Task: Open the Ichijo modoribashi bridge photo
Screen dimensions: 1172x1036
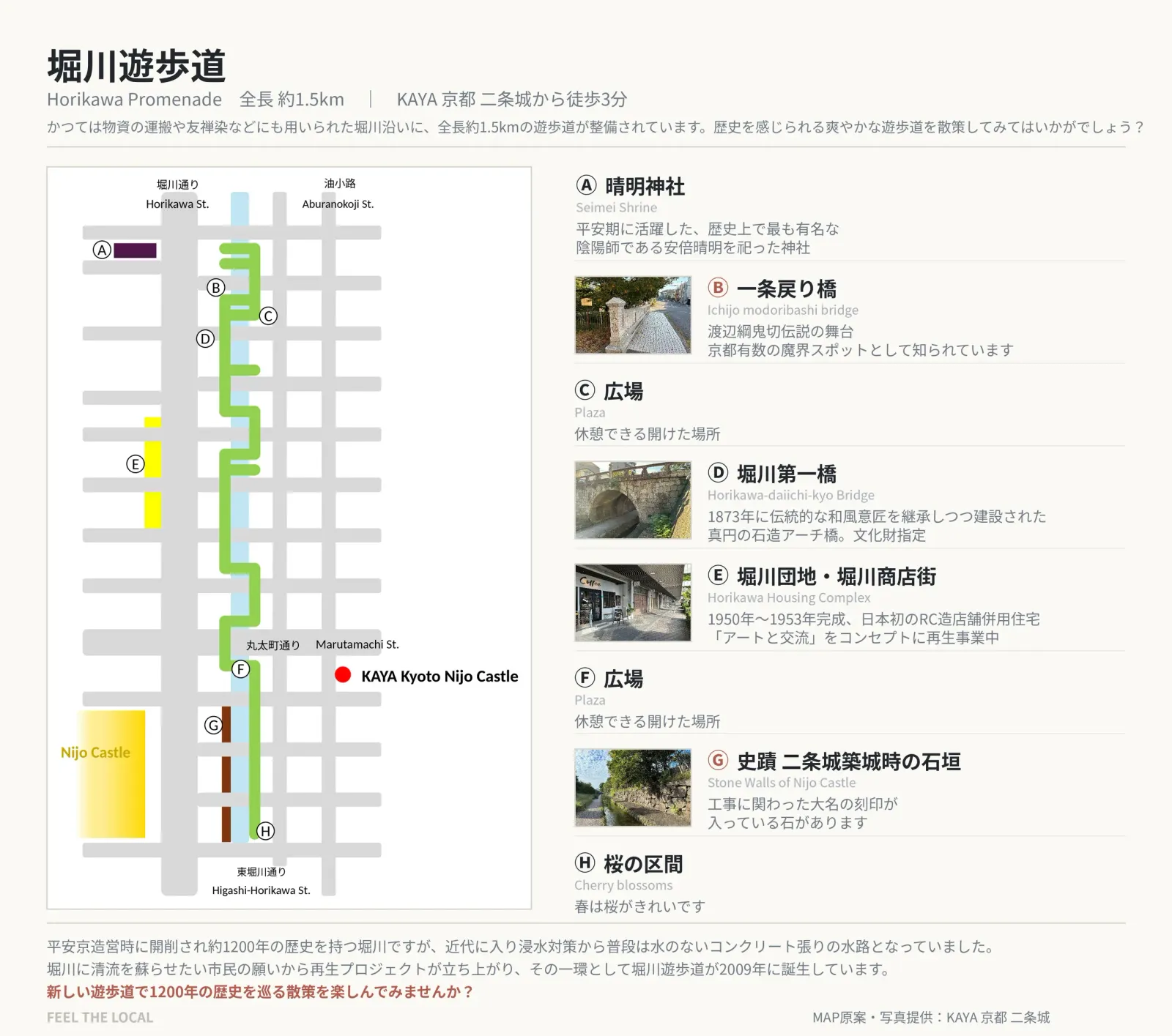Action: pos(633,315)
